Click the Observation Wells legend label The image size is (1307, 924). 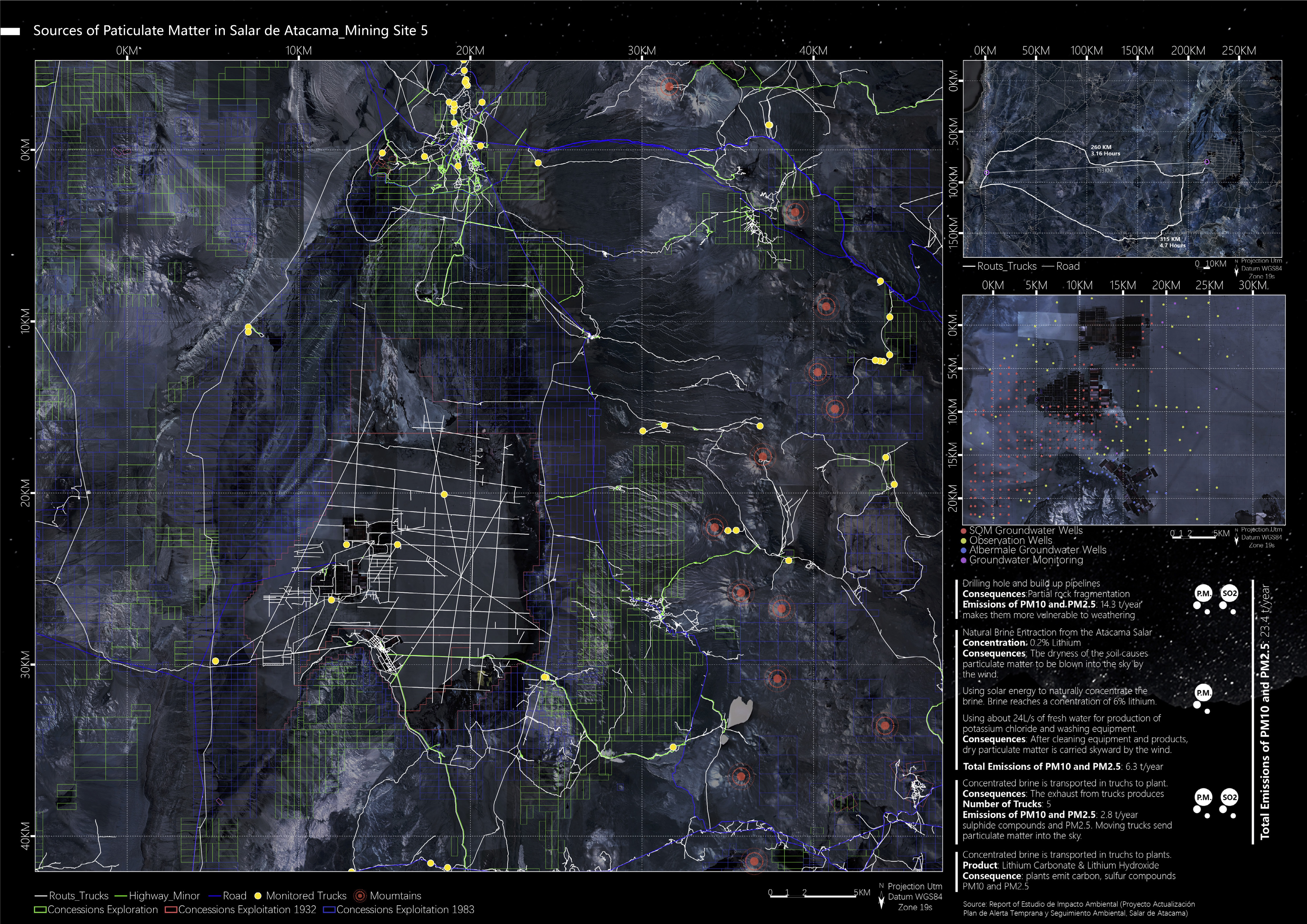pos(1010,540)
